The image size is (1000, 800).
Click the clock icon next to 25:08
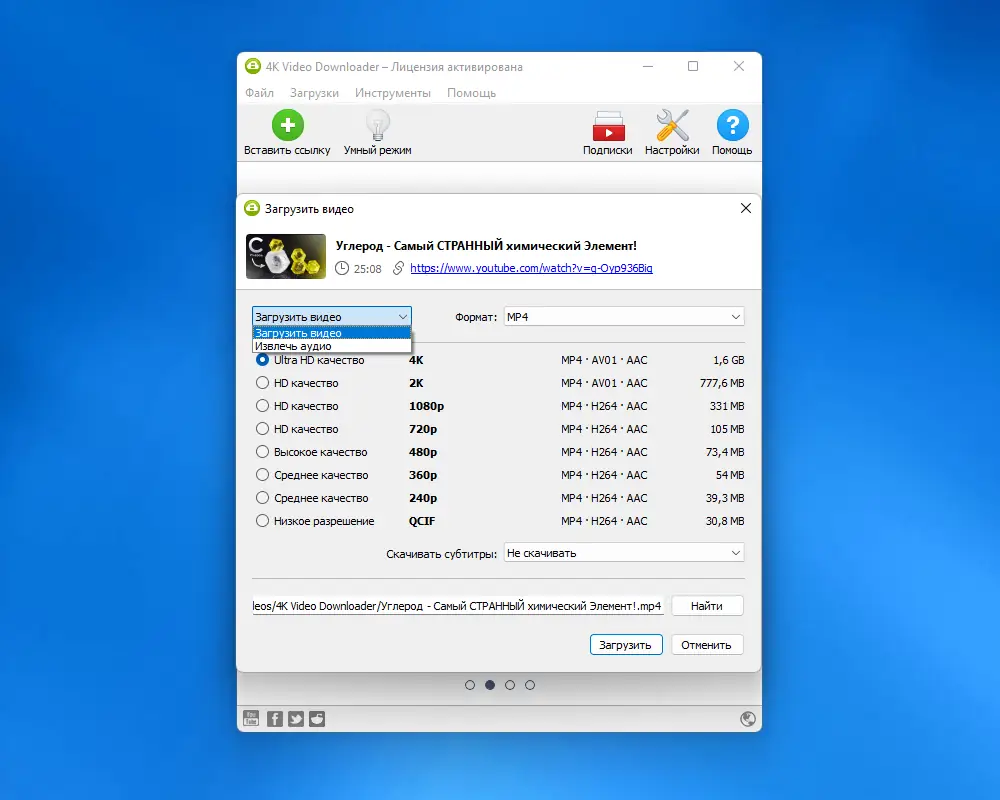click(x=342, y=268)
